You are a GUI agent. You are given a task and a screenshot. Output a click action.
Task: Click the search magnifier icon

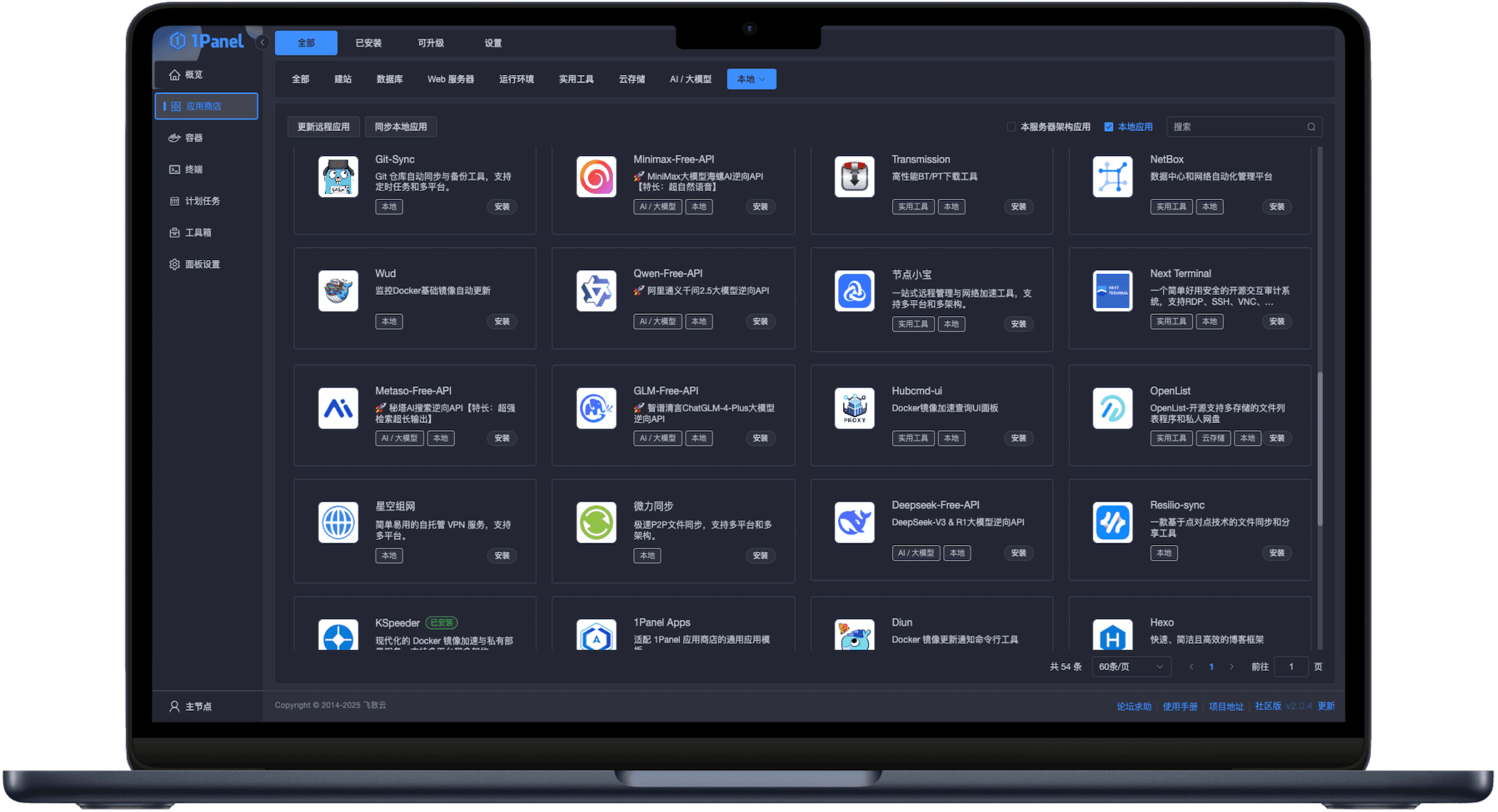point(1311,127)
